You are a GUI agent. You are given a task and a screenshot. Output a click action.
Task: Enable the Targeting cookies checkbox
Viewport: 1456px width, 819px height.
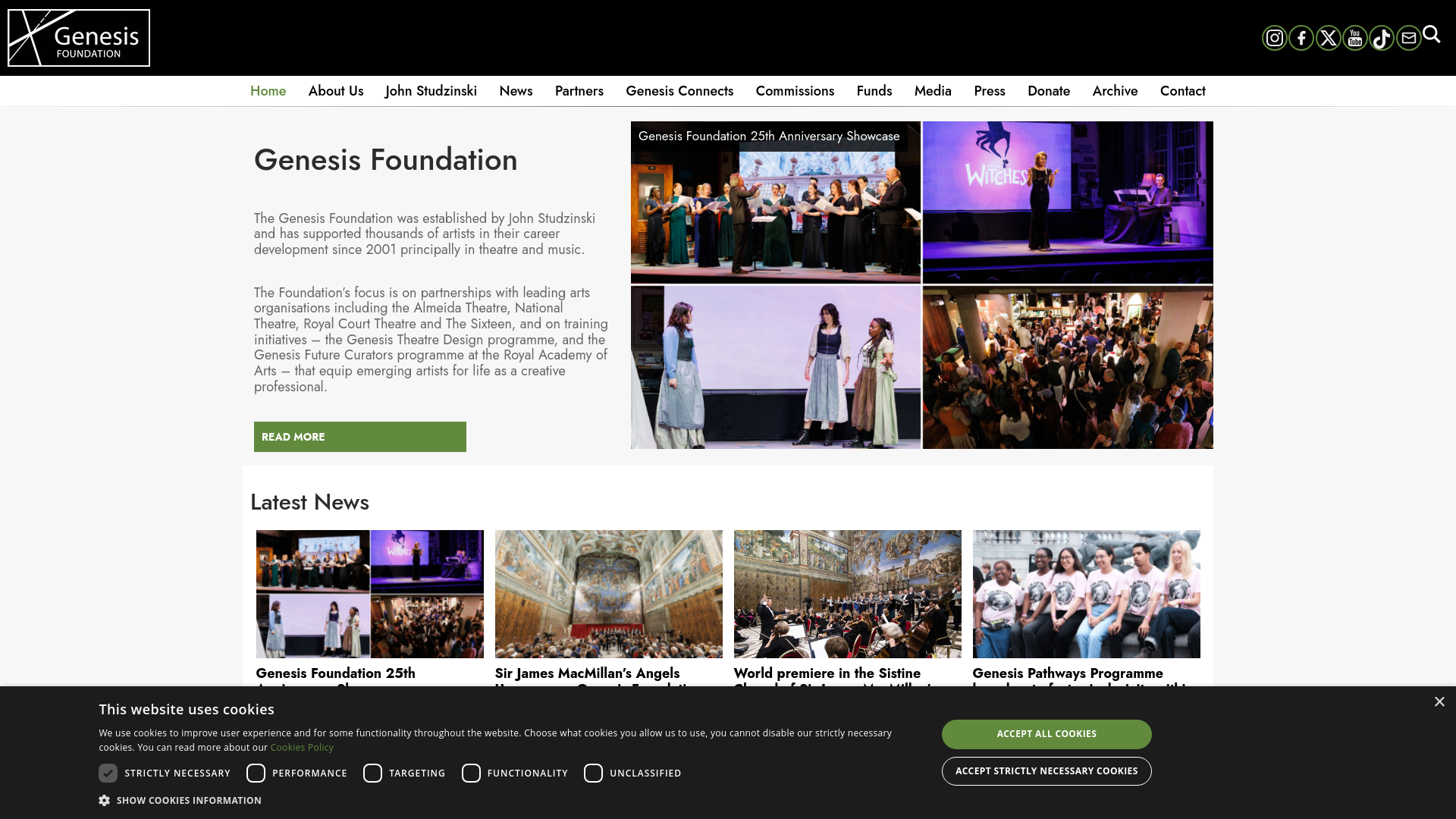point(372,773)
